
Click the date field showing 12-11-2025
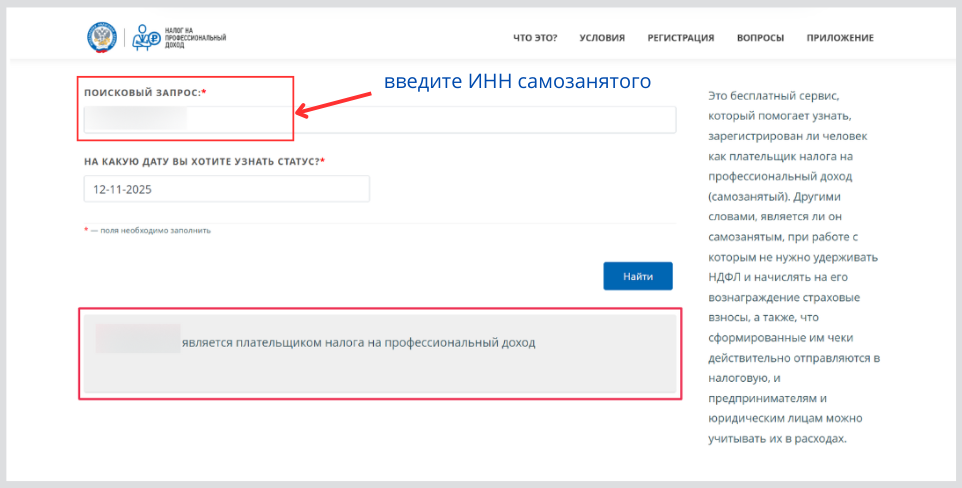click(227, 189)
